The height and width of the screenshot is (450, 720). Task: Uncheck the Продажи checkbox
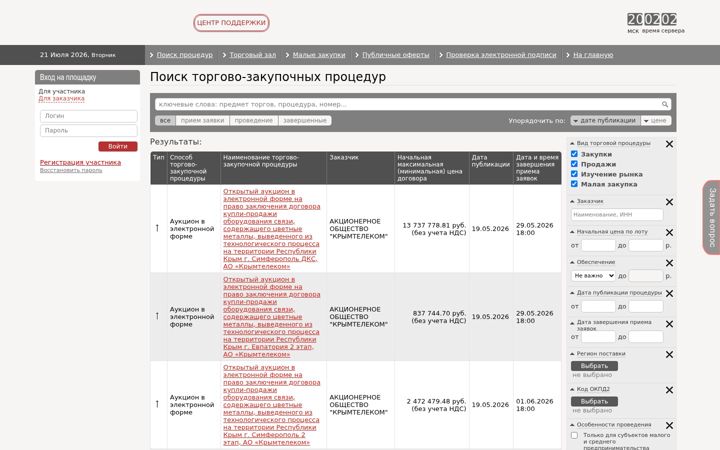point(574,164)
